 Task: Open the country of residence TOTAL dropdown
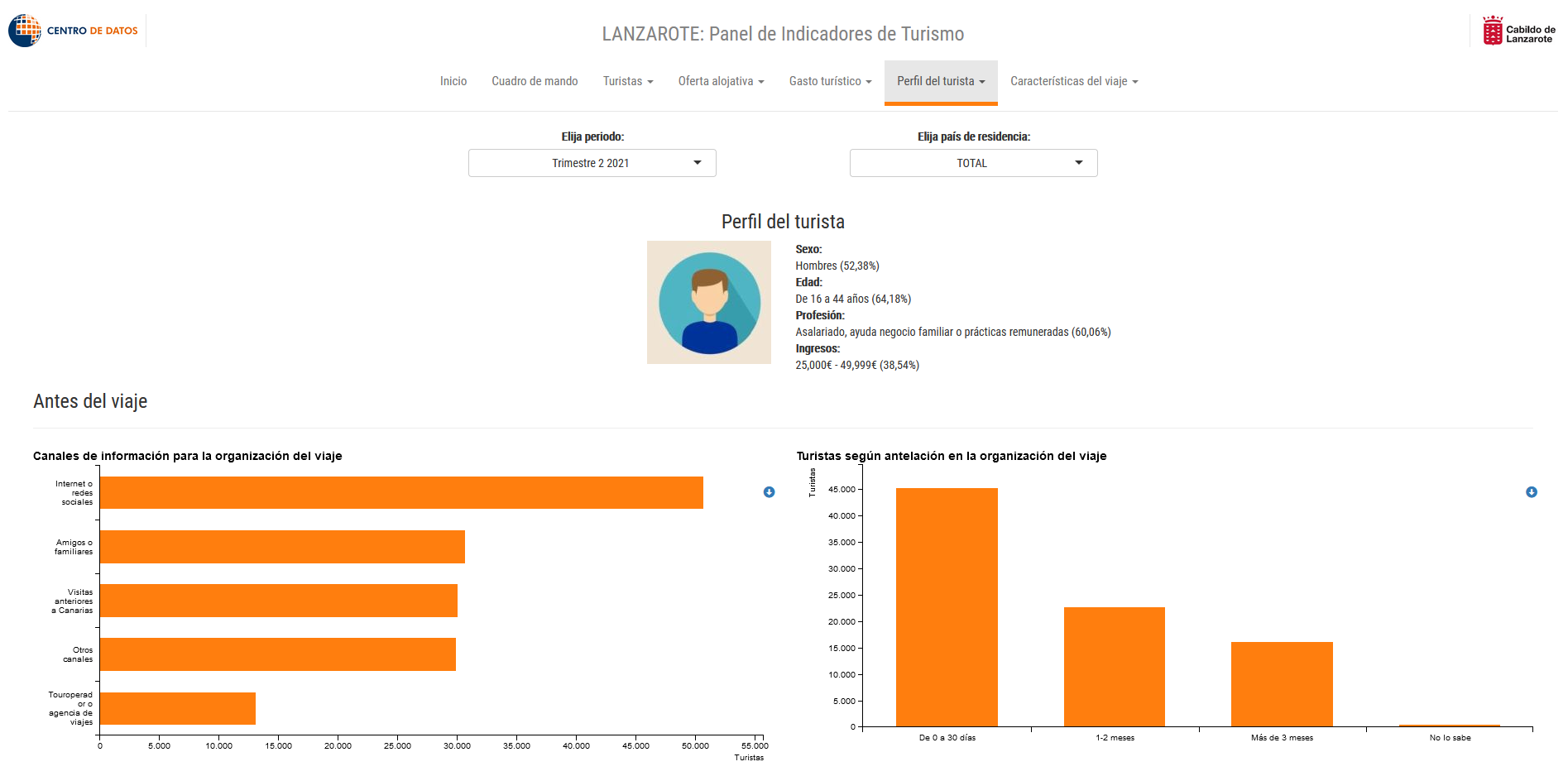[974, 163]
